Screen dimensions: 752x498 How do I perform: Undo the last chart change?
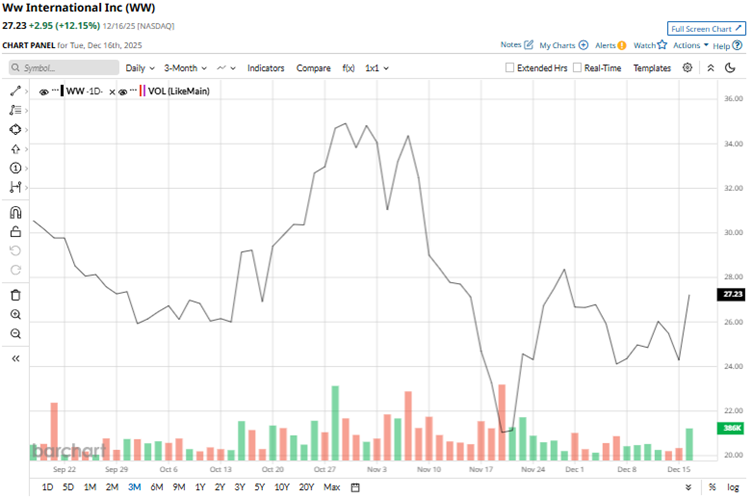(x=15, y=251)
